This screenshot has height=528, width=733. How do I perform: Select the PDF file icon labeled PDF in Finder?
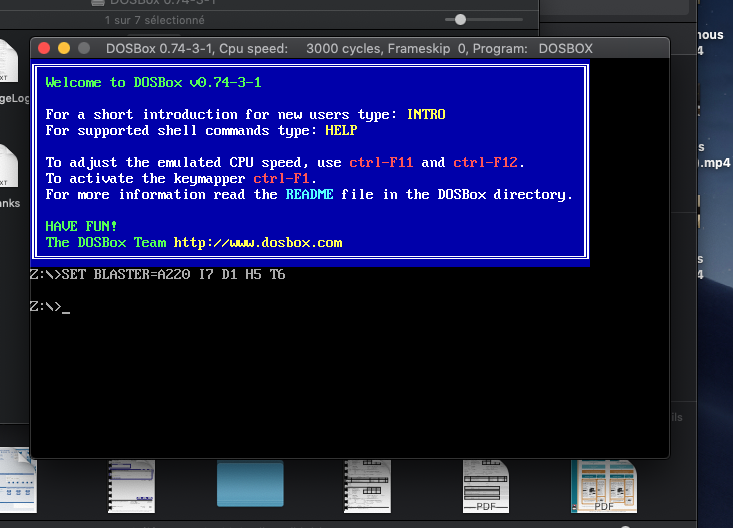pos(486,486)
